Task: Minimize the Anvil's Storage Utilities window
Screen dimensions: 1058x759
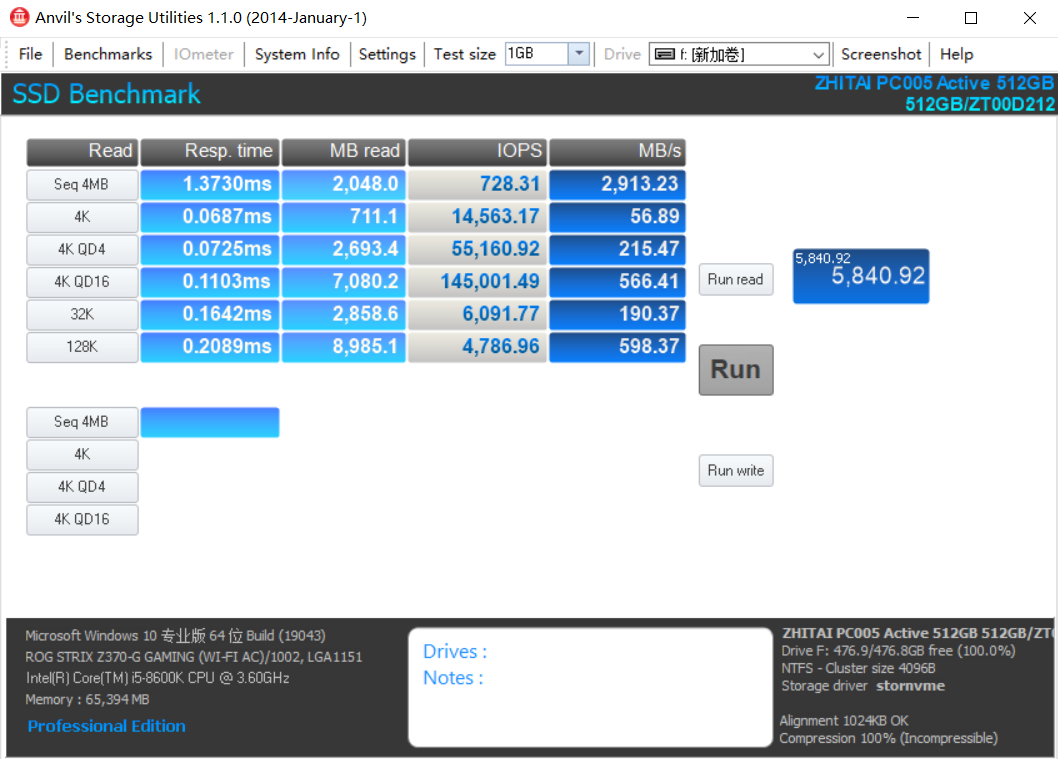Action: pyautogui.click(x=913, y=18)
